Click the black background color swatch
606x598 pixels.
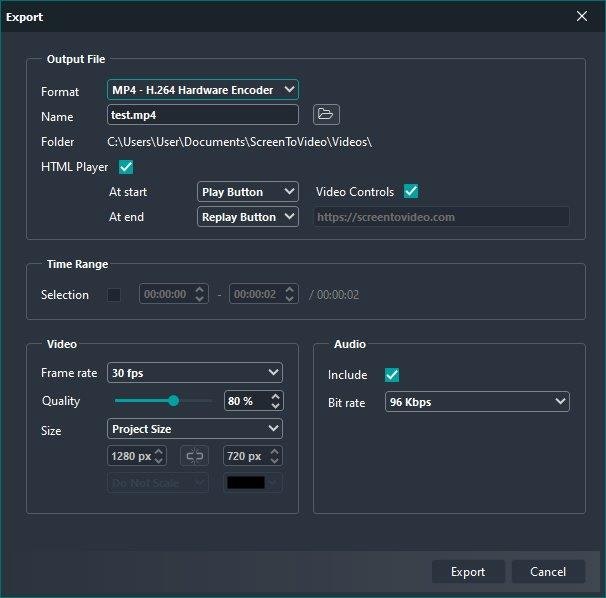tap(246, 482)
